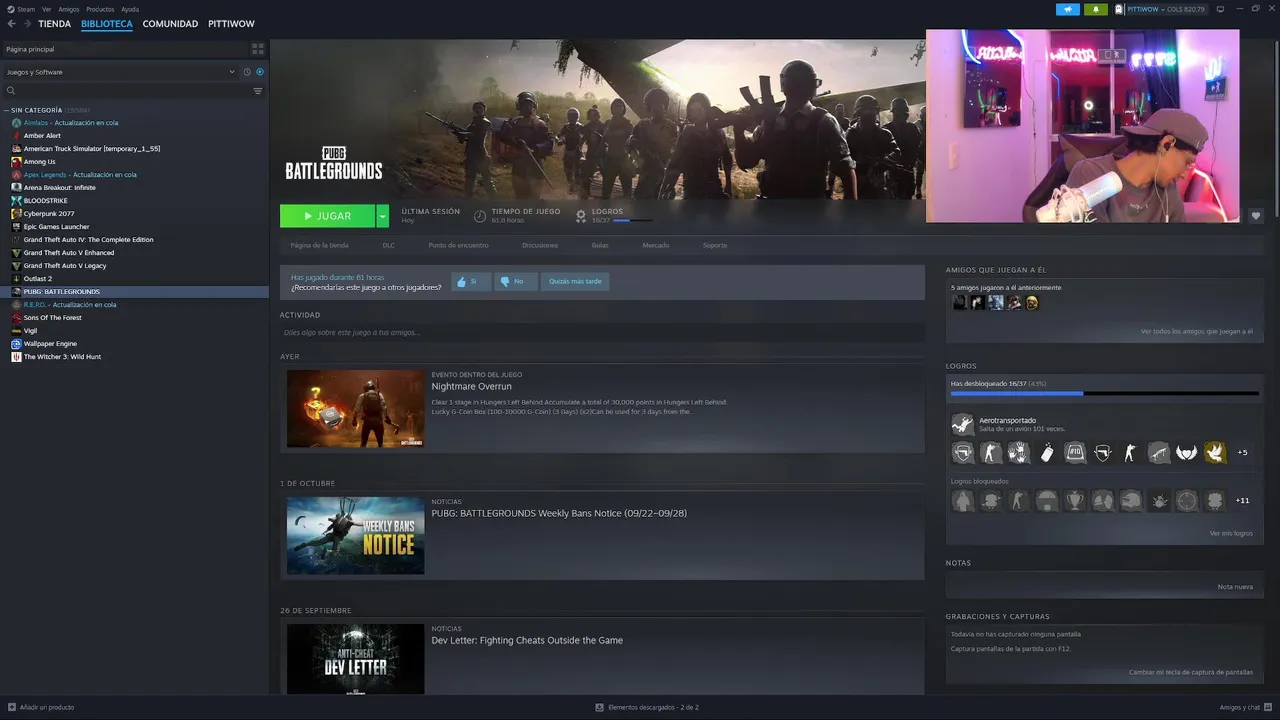Open advanced library filter options

(x=258, y=91)
